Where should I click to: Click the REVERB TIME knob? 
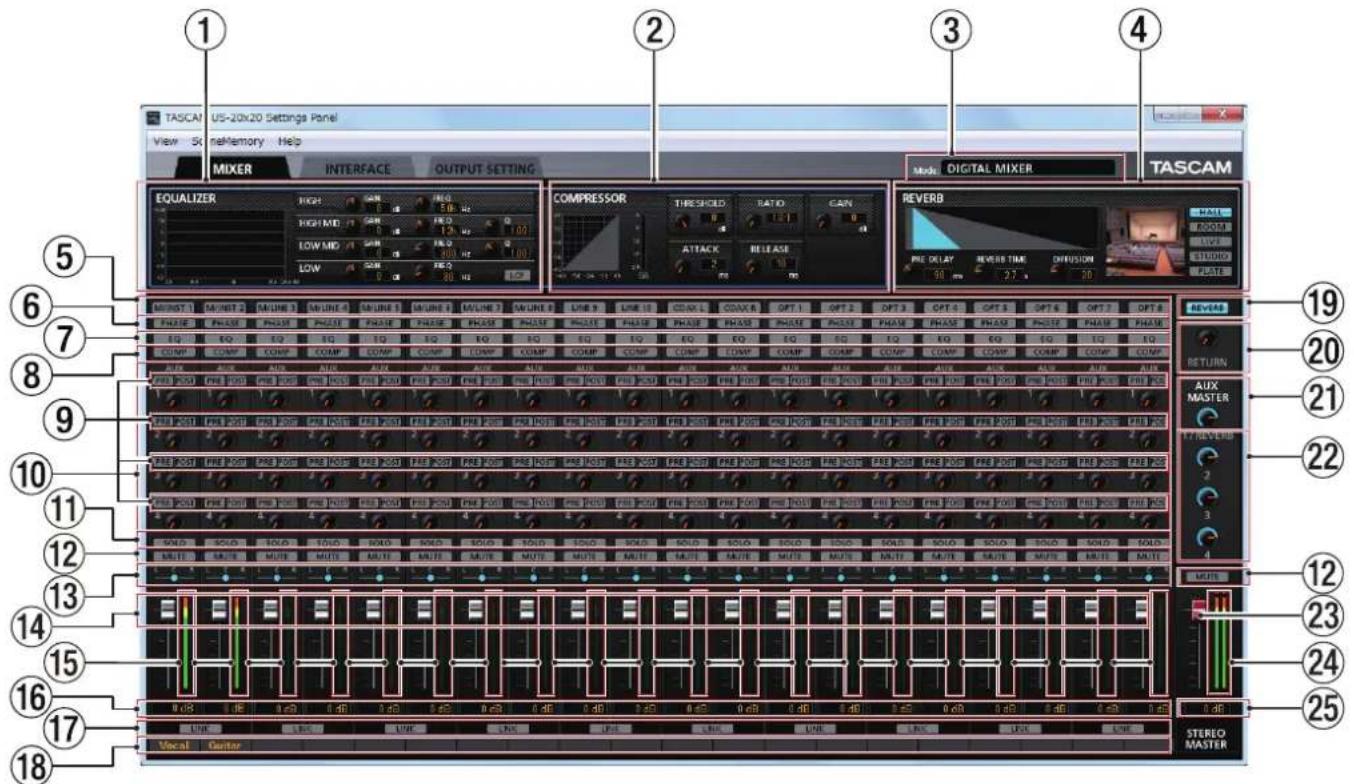pos(978,268)
